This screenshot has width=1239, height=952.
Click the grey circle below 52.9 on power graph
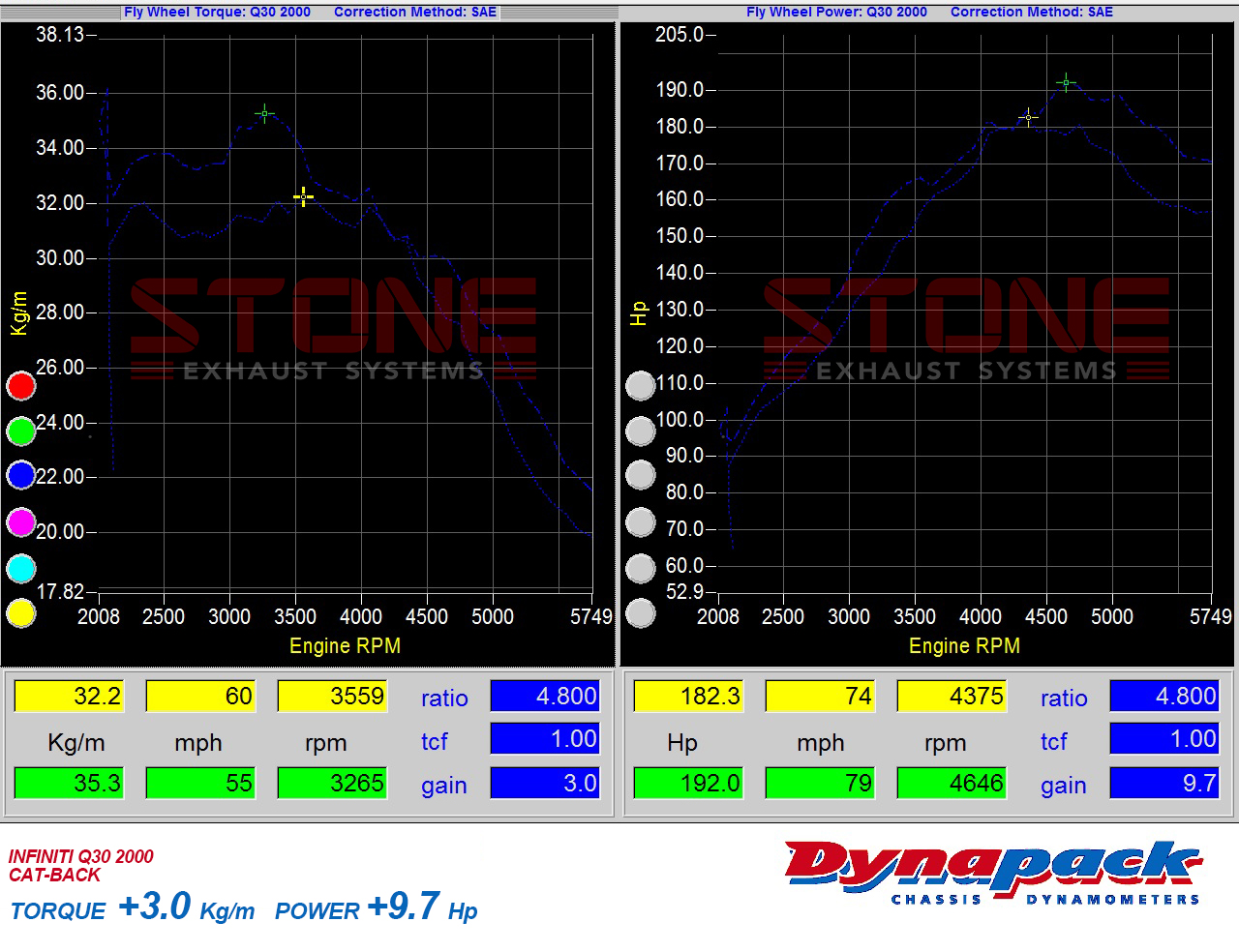coord(641,613)
